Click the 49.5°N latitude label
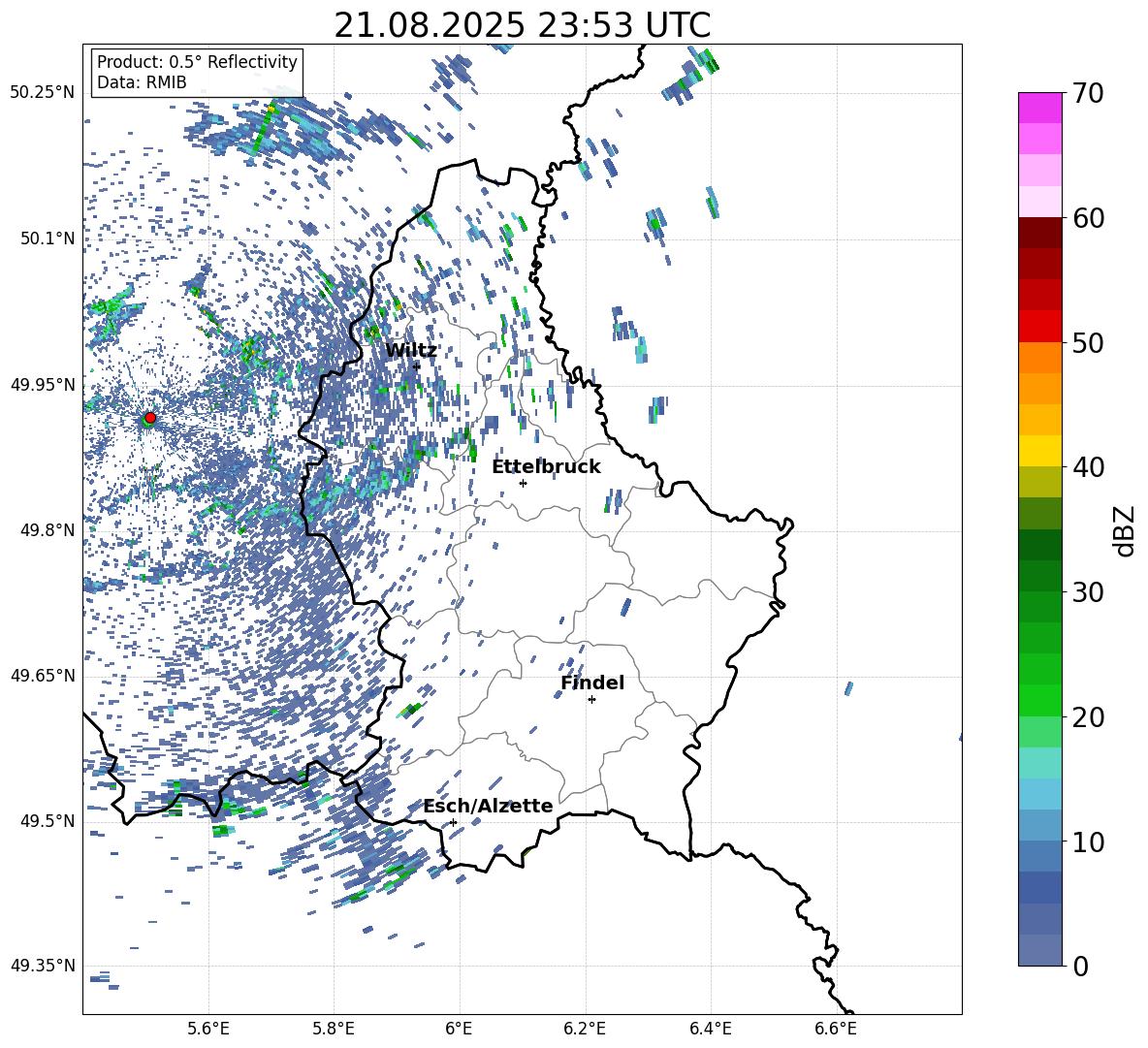Screen dimensions: 1148x1048 [48, 821]
